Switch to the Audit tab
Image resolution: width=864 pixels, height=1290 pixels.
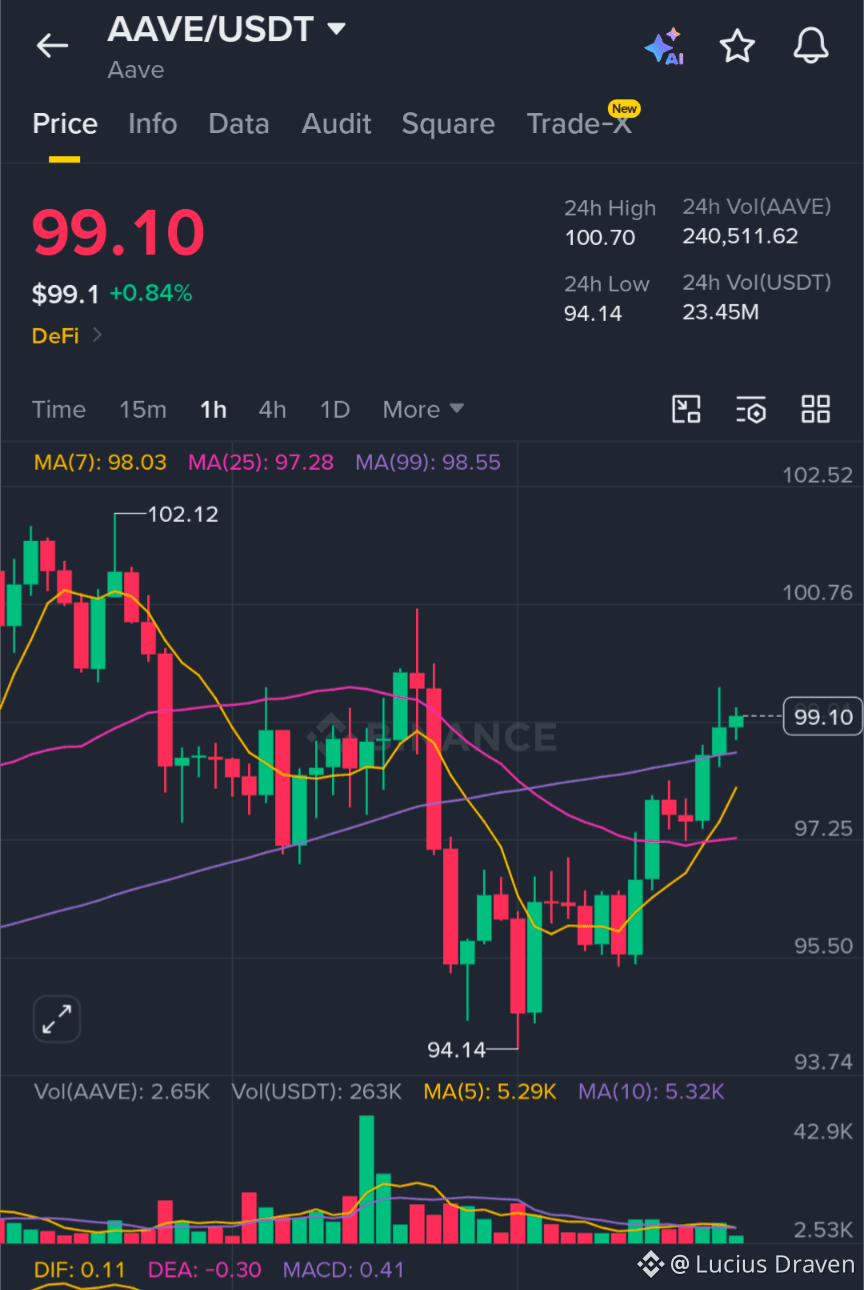[x=336, y=124]
